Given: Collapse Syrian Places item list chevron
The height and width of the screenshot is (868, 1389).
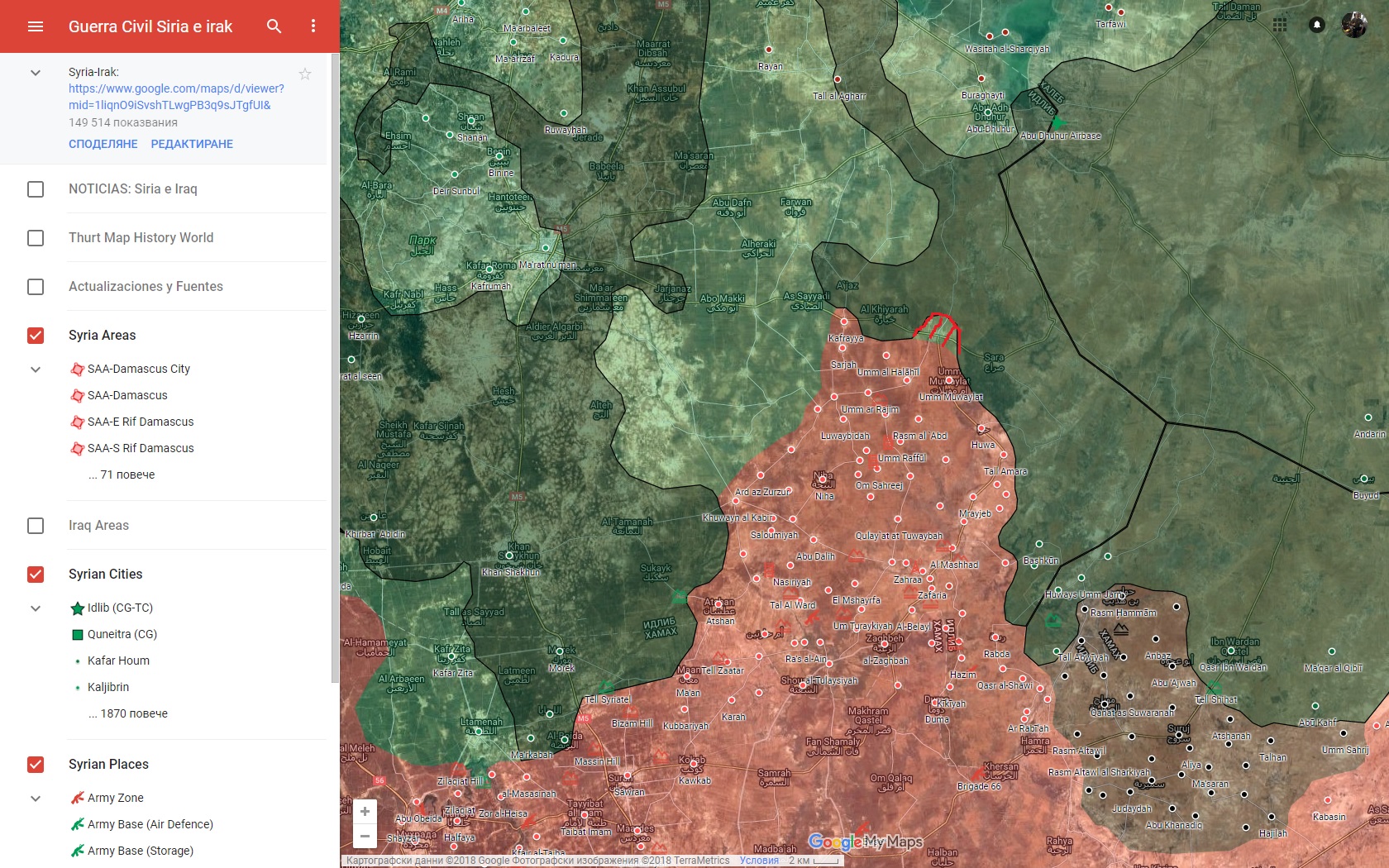Looking at the screenshot, I should click(x=36, y=799).
